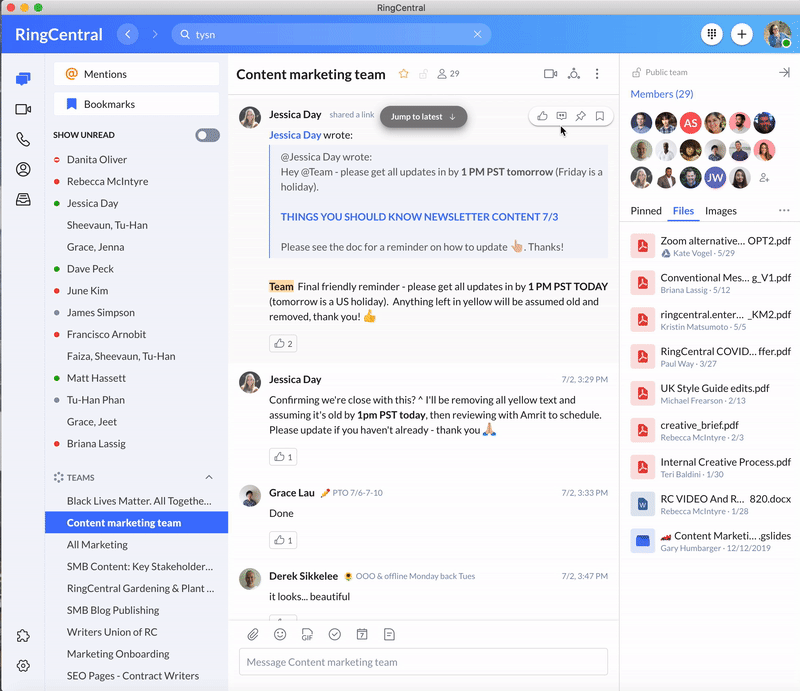
Task: Open the Phone section in left sidebar
Action: (23, 140)
